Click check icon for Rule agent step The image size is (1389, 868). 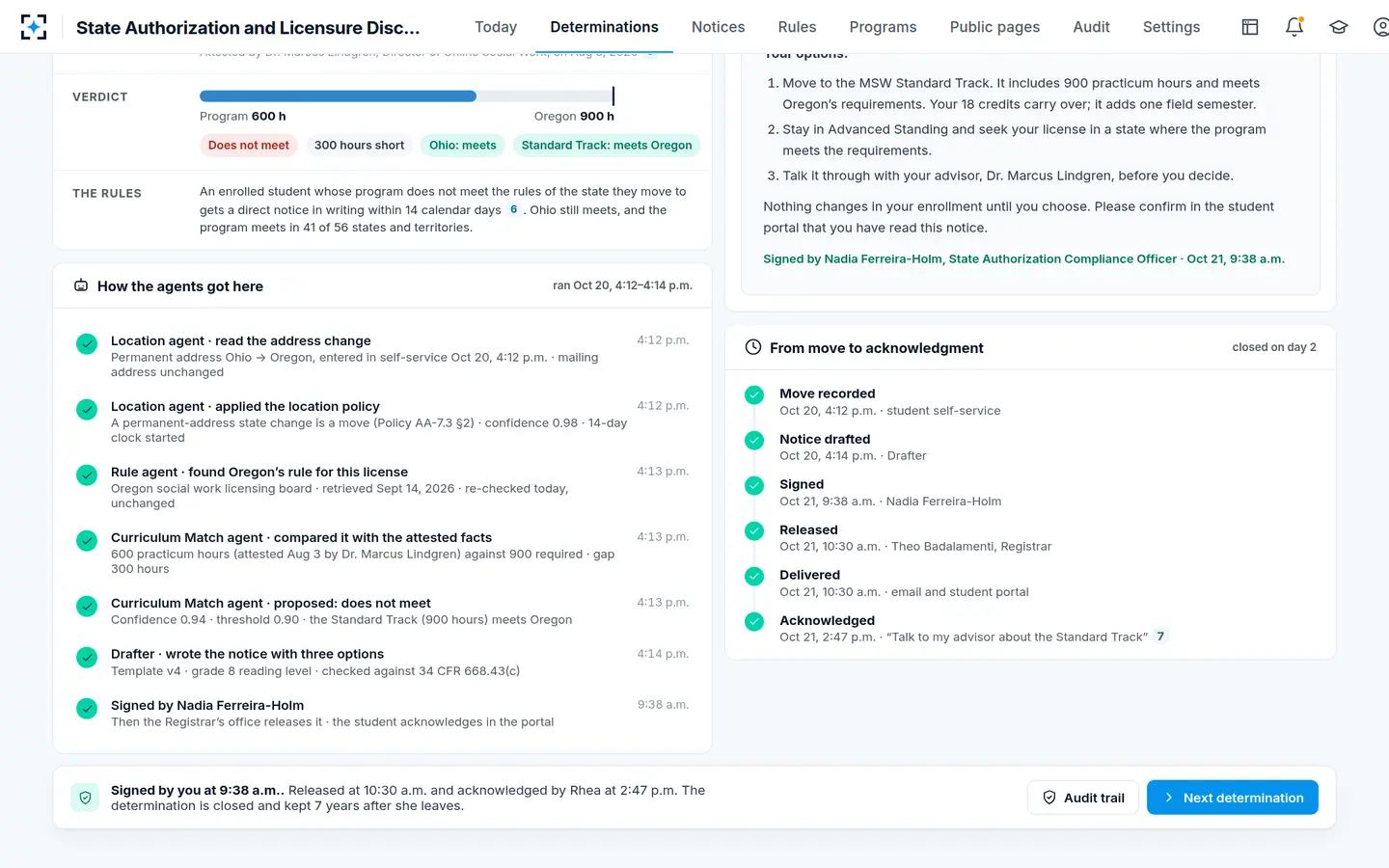pos(87,475)
